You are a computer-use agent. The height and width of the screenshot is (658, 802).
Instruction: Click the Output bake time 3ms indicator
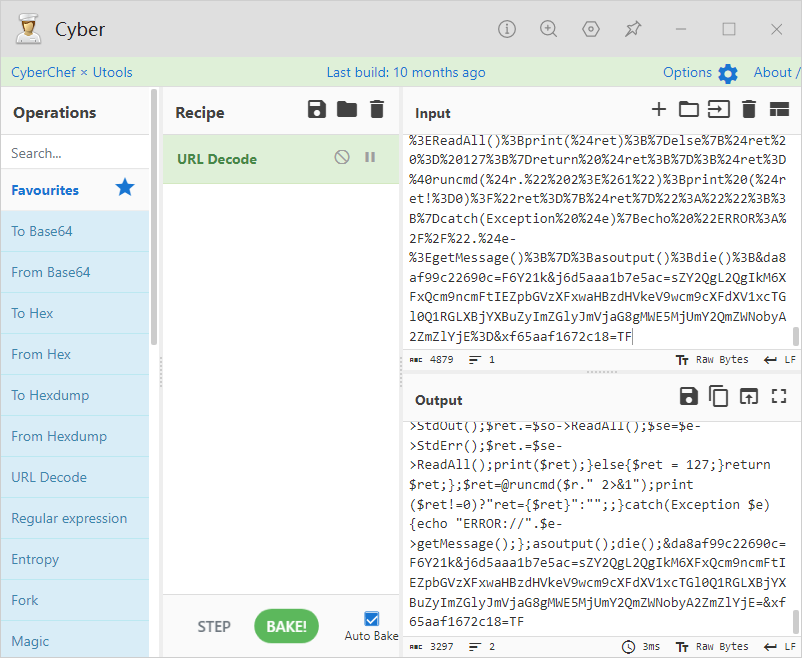[641, 647]
